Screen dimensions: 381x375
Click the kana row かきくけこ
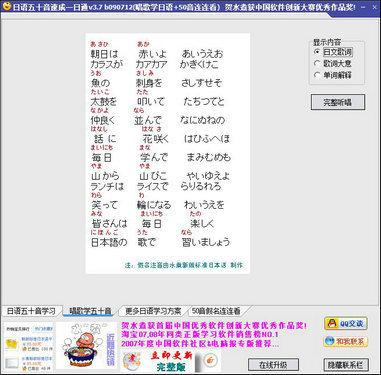click(199, 64)
